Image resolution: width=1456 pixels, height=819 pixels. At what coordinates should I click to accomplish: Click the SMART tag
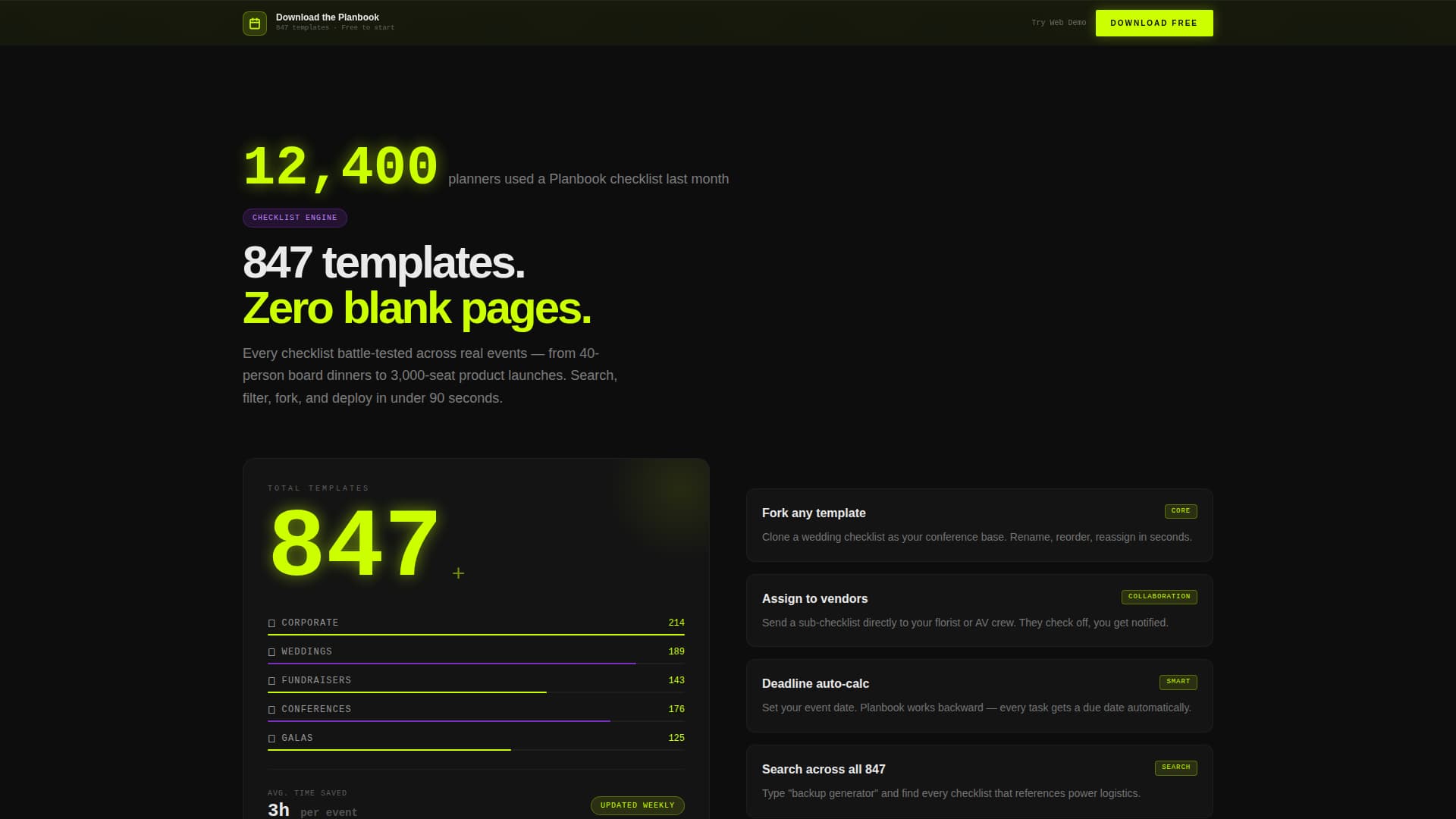[1178, 682]
